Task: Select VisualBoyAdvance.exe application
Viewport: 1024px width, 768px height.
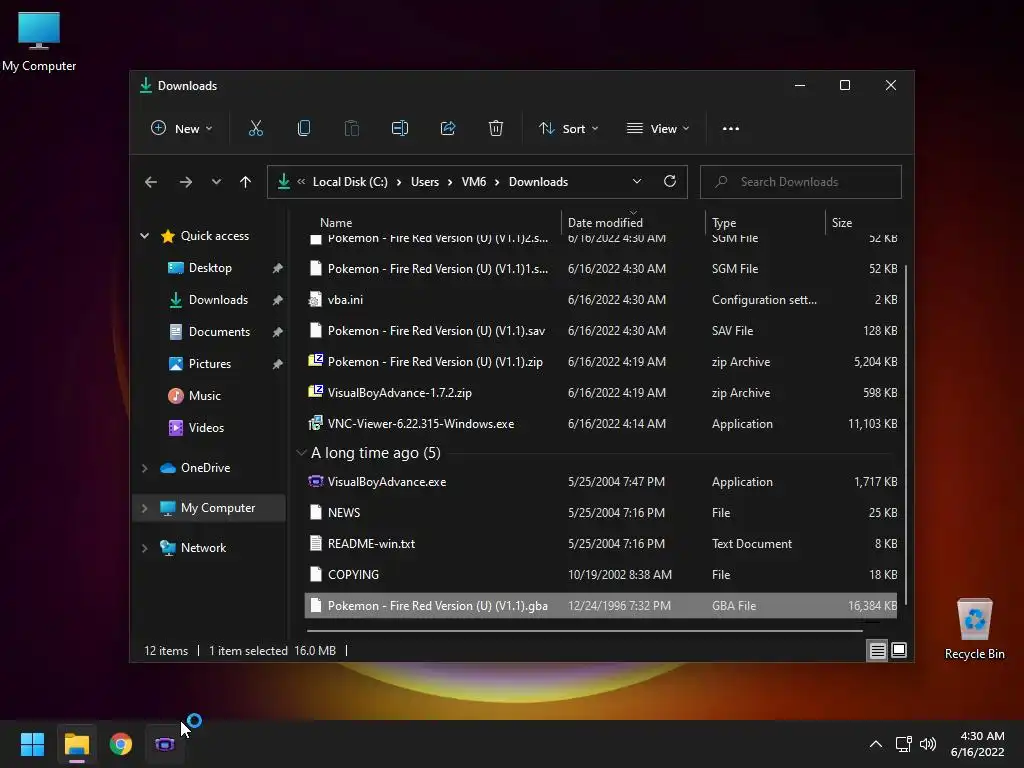Action: [x=601, y=482]
